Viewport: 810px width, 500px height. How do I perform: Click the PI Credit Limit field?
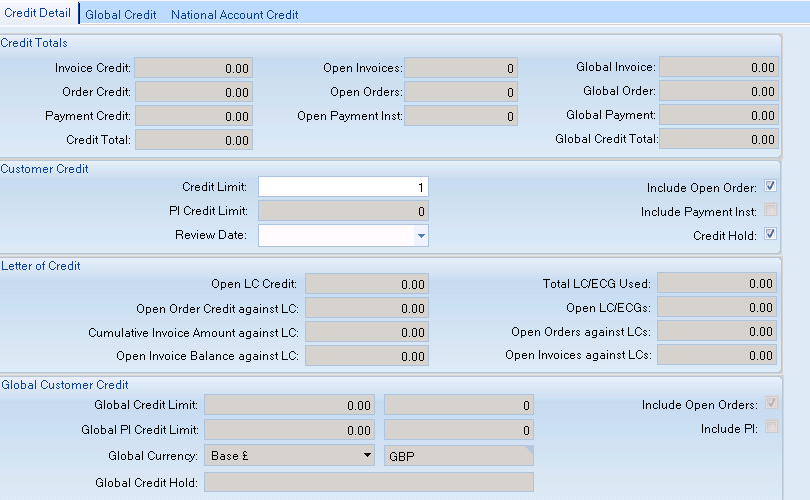click(x=343, y=211)
